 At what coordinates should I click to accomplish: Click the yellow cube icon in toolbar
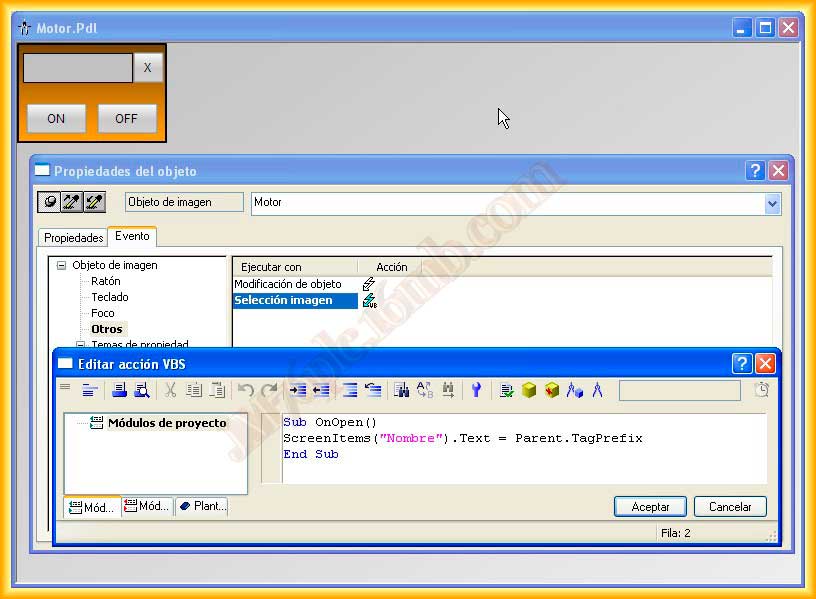(x=529, y=390)
